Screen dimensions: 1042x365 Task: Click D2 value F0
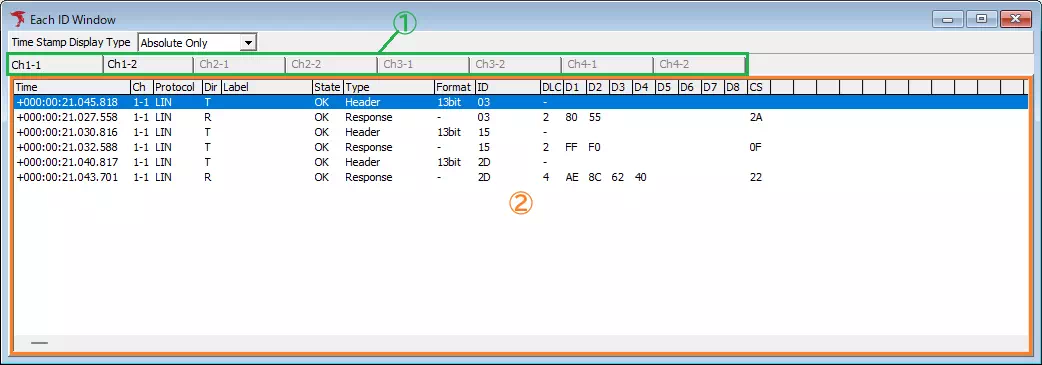[x=594, y=147]
